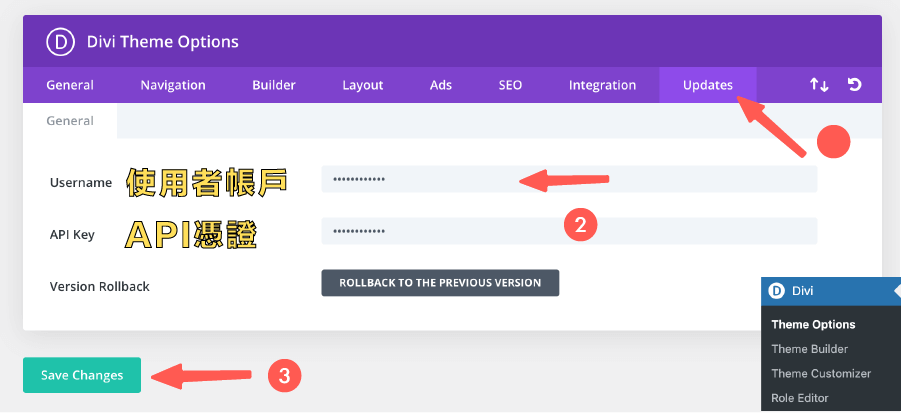The width and height of the screenshot is (901, 413).
Task: Select the Layout tab
Action: pos(363,85)
